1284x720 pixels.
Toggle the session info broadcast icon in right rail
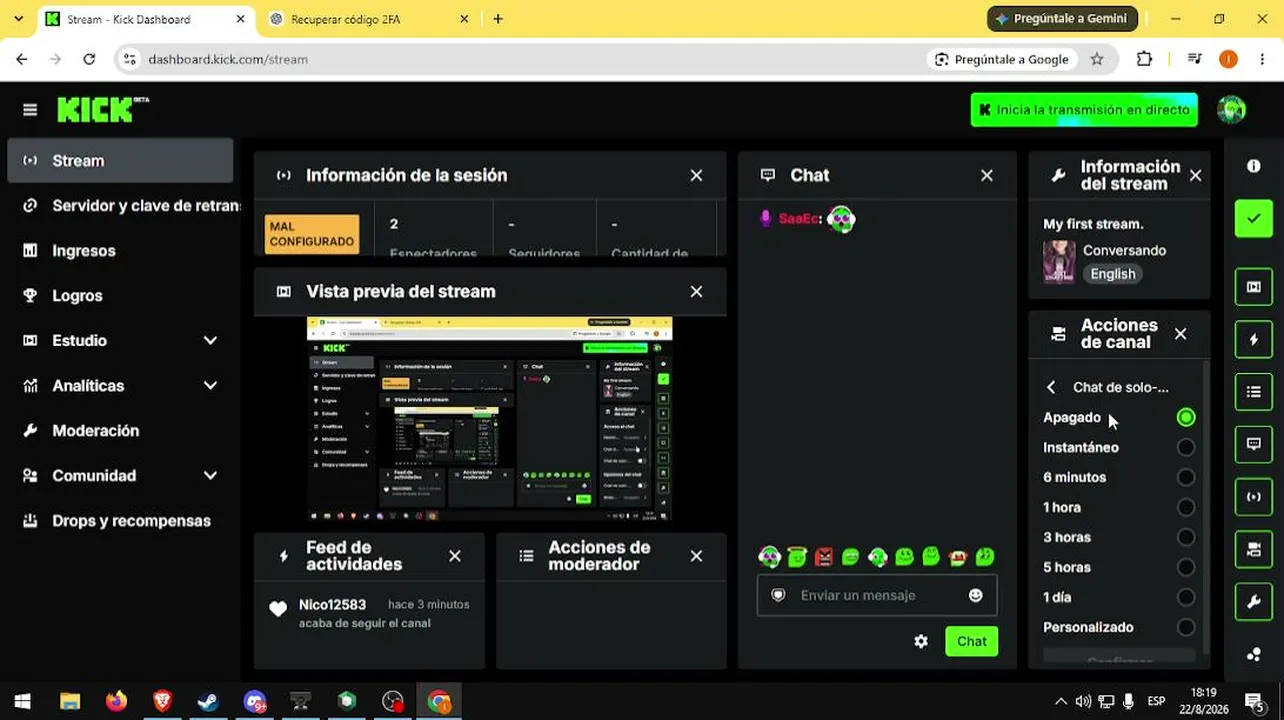point(1254,497)
